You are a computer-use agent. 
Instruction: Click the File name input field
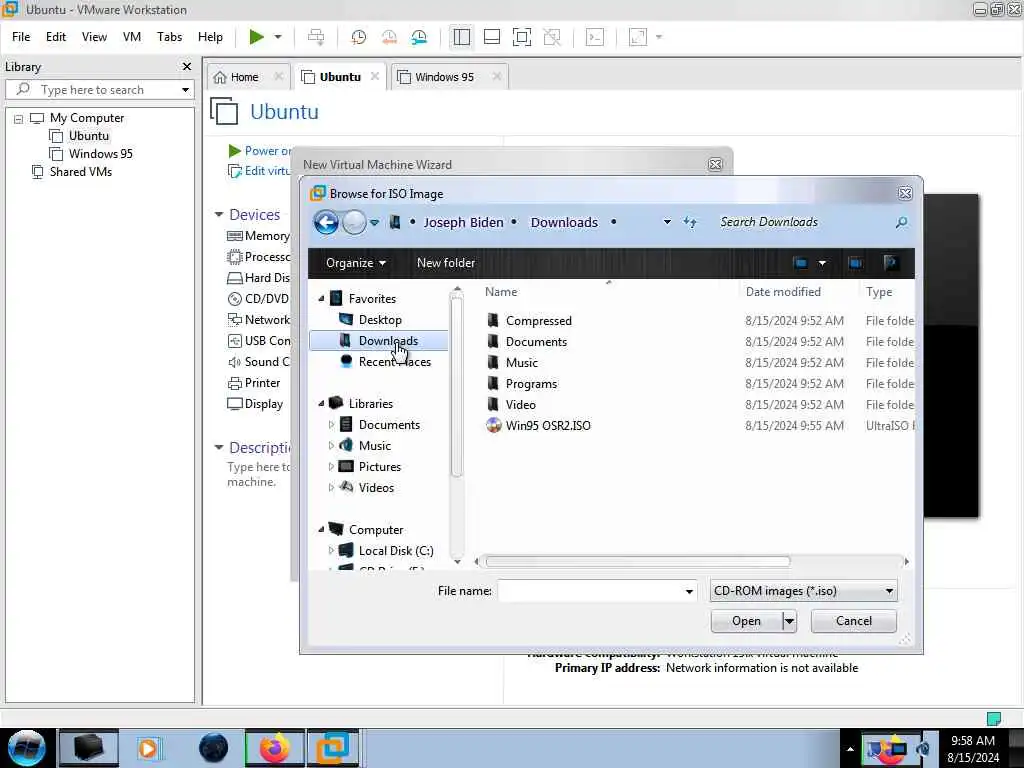(x=590, y=591)
